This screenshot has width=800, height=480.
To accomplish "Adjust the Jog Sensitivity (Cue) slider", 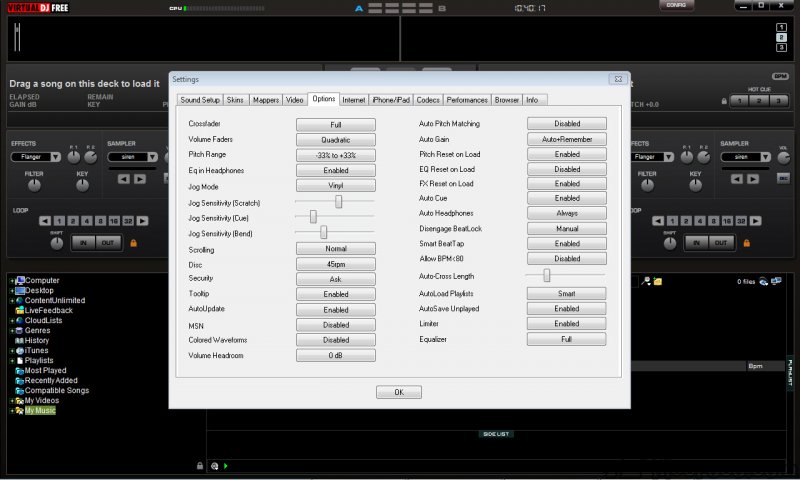I will click(x=313, y=217).
